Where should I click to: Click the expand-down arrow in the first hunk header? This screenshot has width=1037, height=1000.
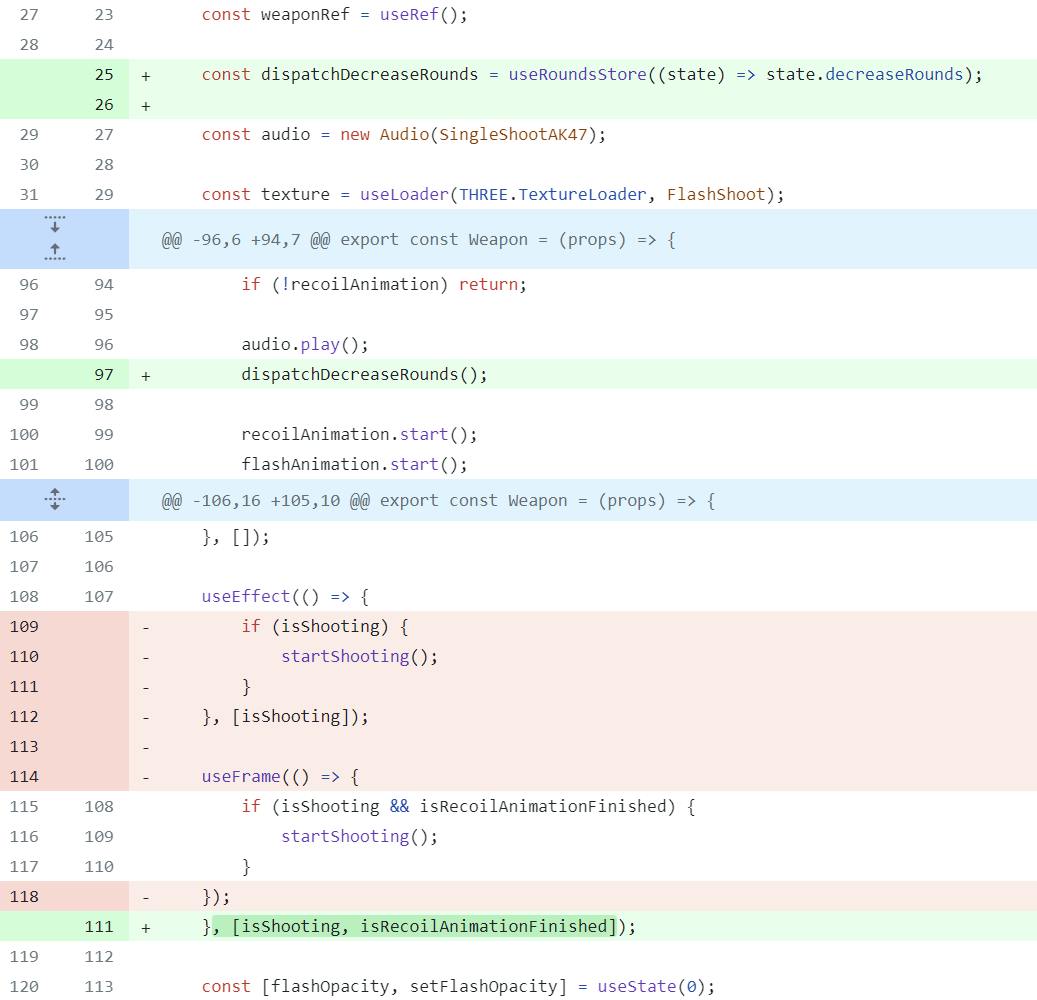55,224
